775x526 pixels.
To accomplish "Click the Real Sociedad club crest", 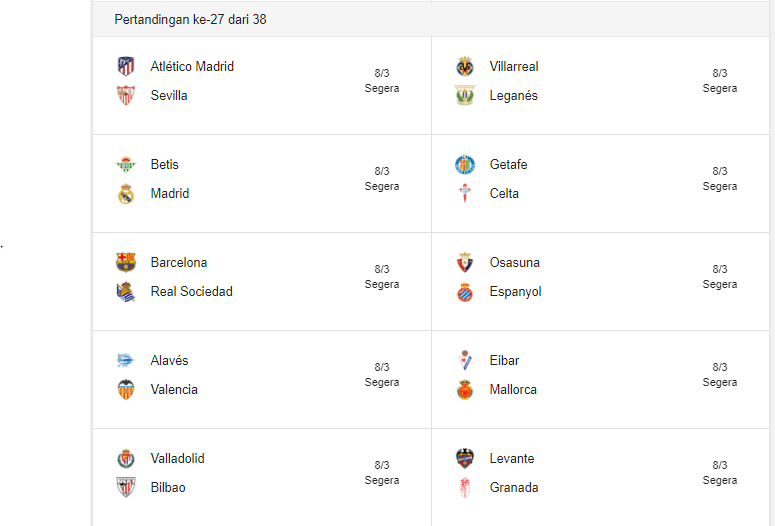I will [x=126, y=292].
